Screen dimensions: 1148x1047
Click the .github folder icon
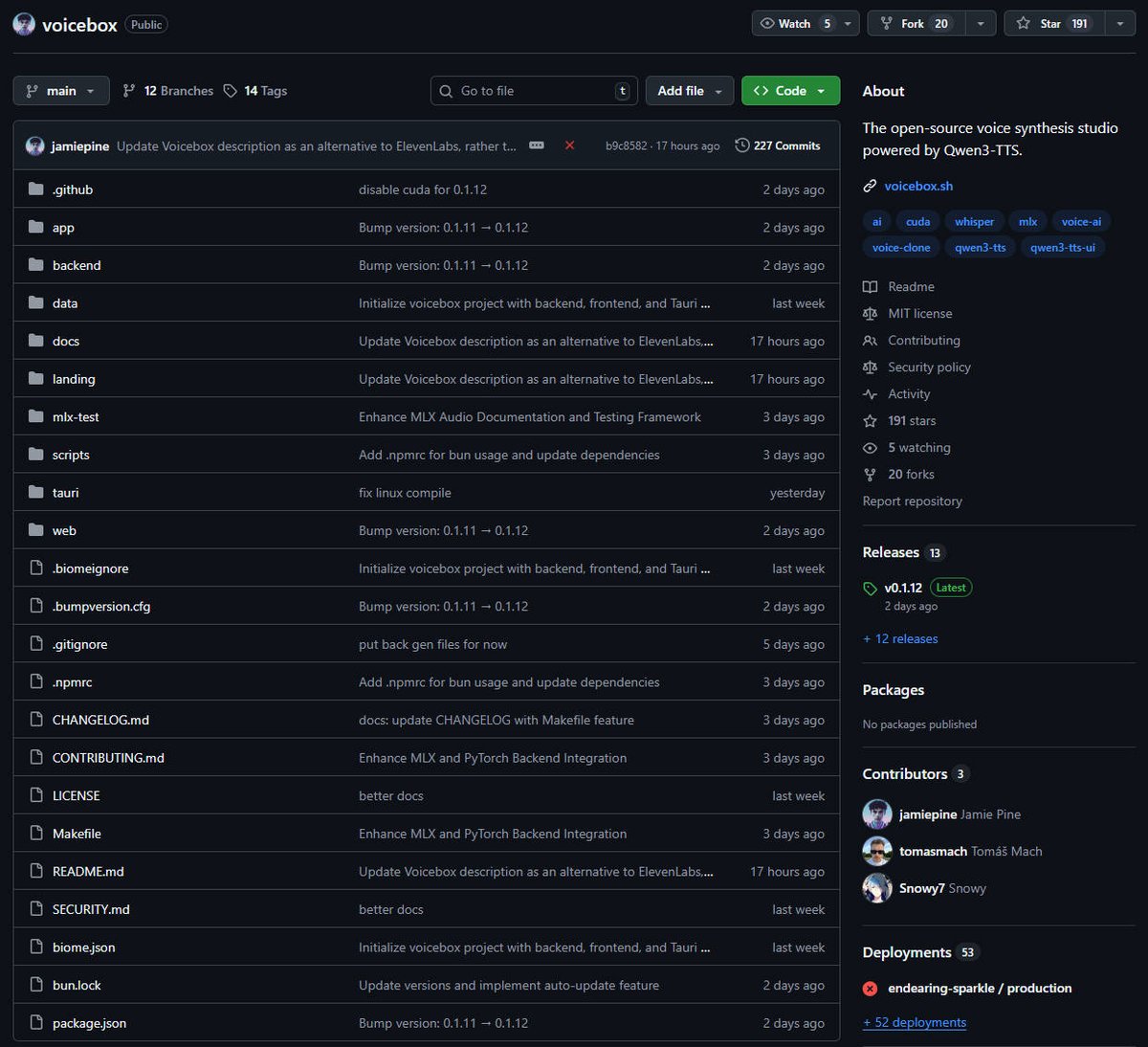click(x=36, y=189)
